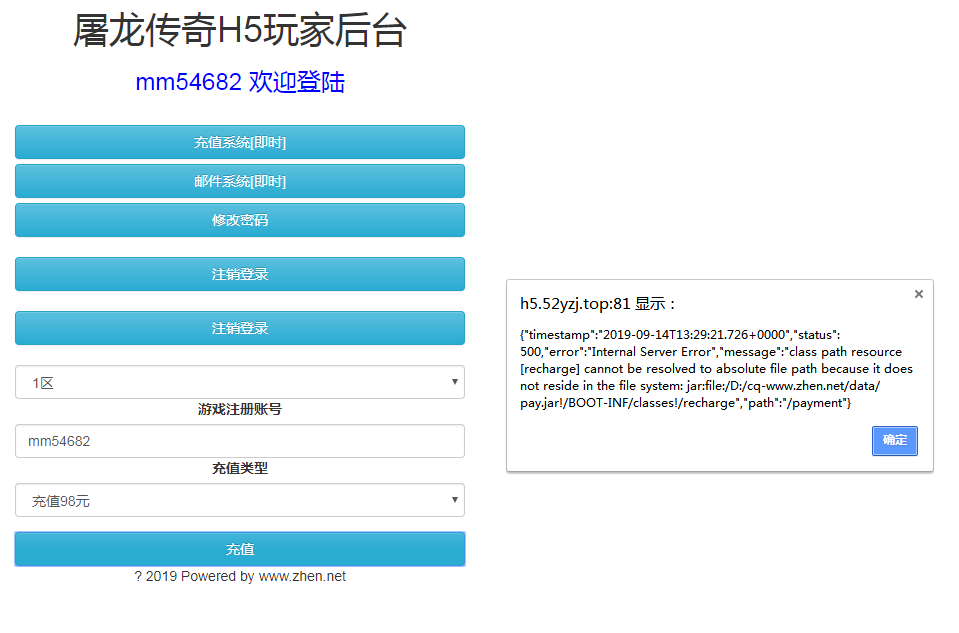Click the 游戏注册账号 field label
The height and width of the screenshot is (633, 959).
coord(240,409)
